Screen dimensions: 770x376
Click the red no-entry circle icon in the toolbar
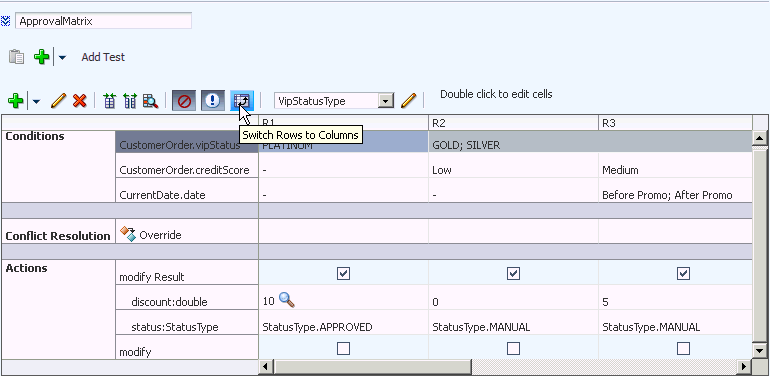click(x=184, y=101)
